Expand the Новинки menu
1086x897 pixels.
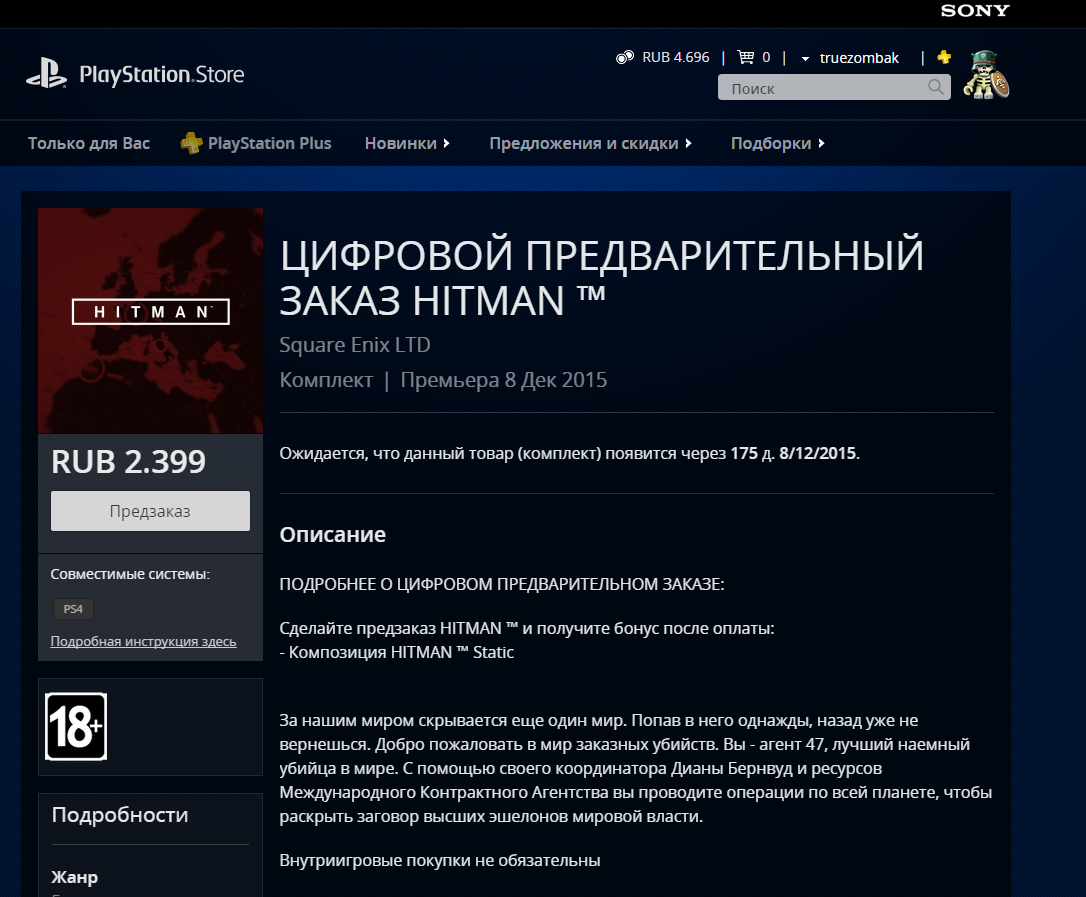[x=407, y=143]
